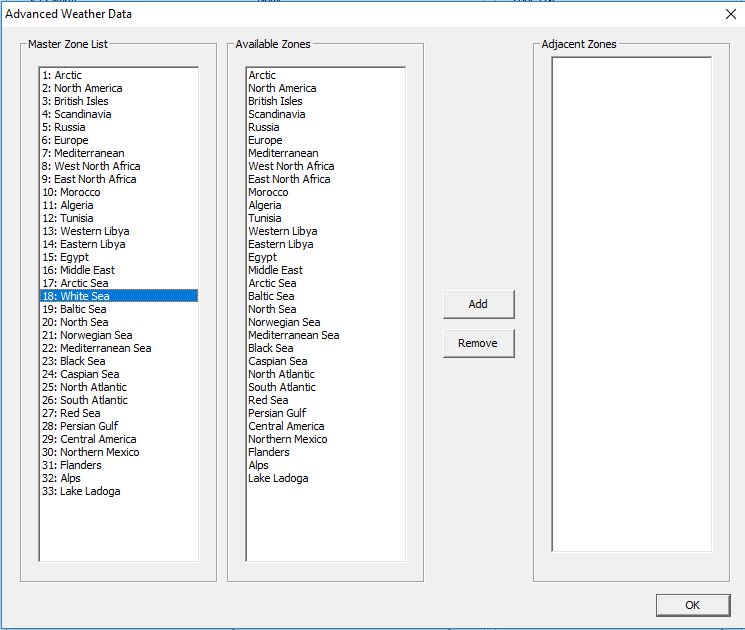Screen dimensions: 745x630
Task: Click the Add button
Action: coord(478,304)
